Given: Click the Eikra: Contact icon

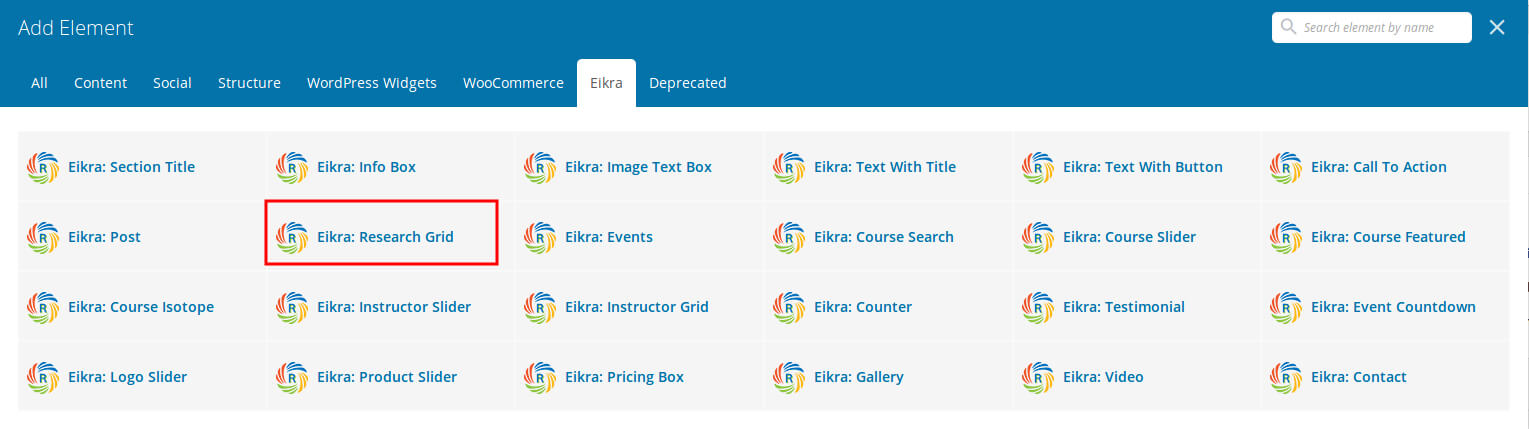Looking at the screenshot, I should pyautogui.click(x=1286, y=377).
